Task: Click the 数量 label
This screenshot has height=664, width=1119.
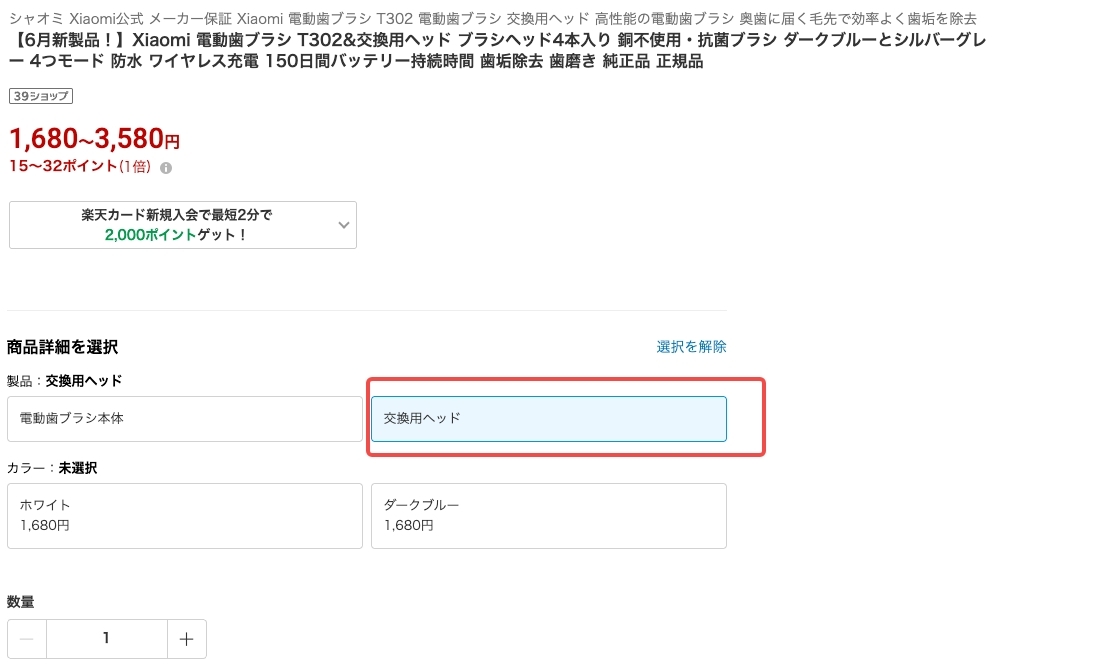Action: pos(21,602)
